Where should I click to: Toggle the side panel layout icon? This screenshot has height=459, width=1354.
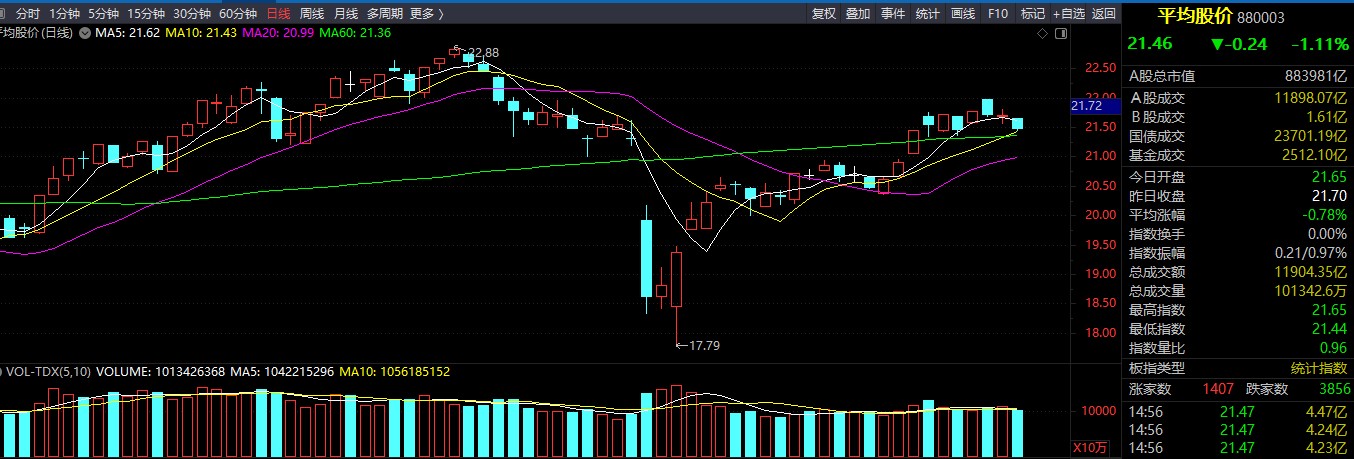[x=1062, y=33]
